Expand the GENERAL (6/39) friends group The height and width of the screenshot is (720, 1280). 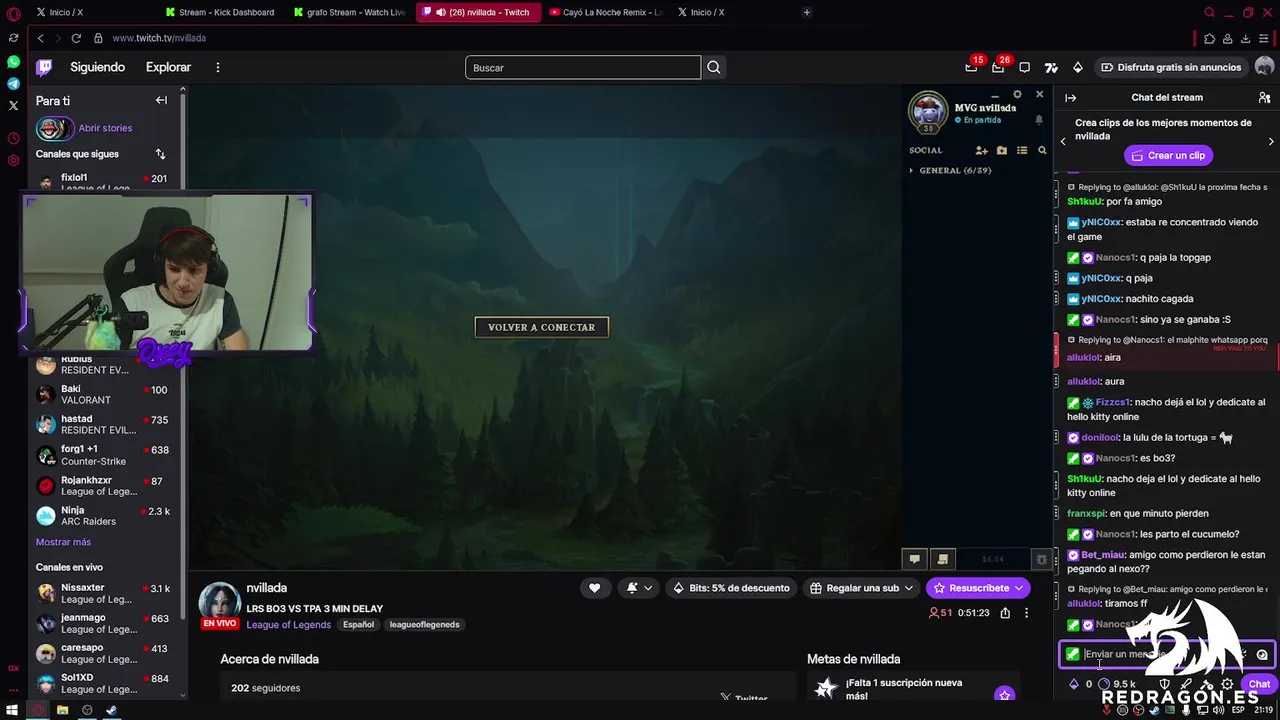tap(950, 170)
